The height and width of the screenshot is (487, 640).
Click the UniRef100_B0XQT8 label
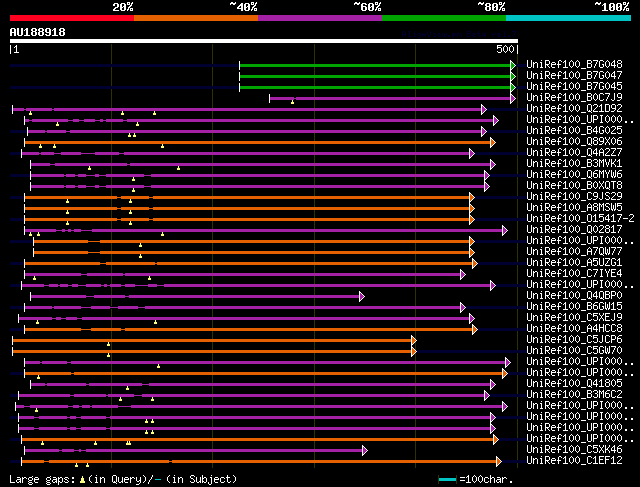(574, 186)
